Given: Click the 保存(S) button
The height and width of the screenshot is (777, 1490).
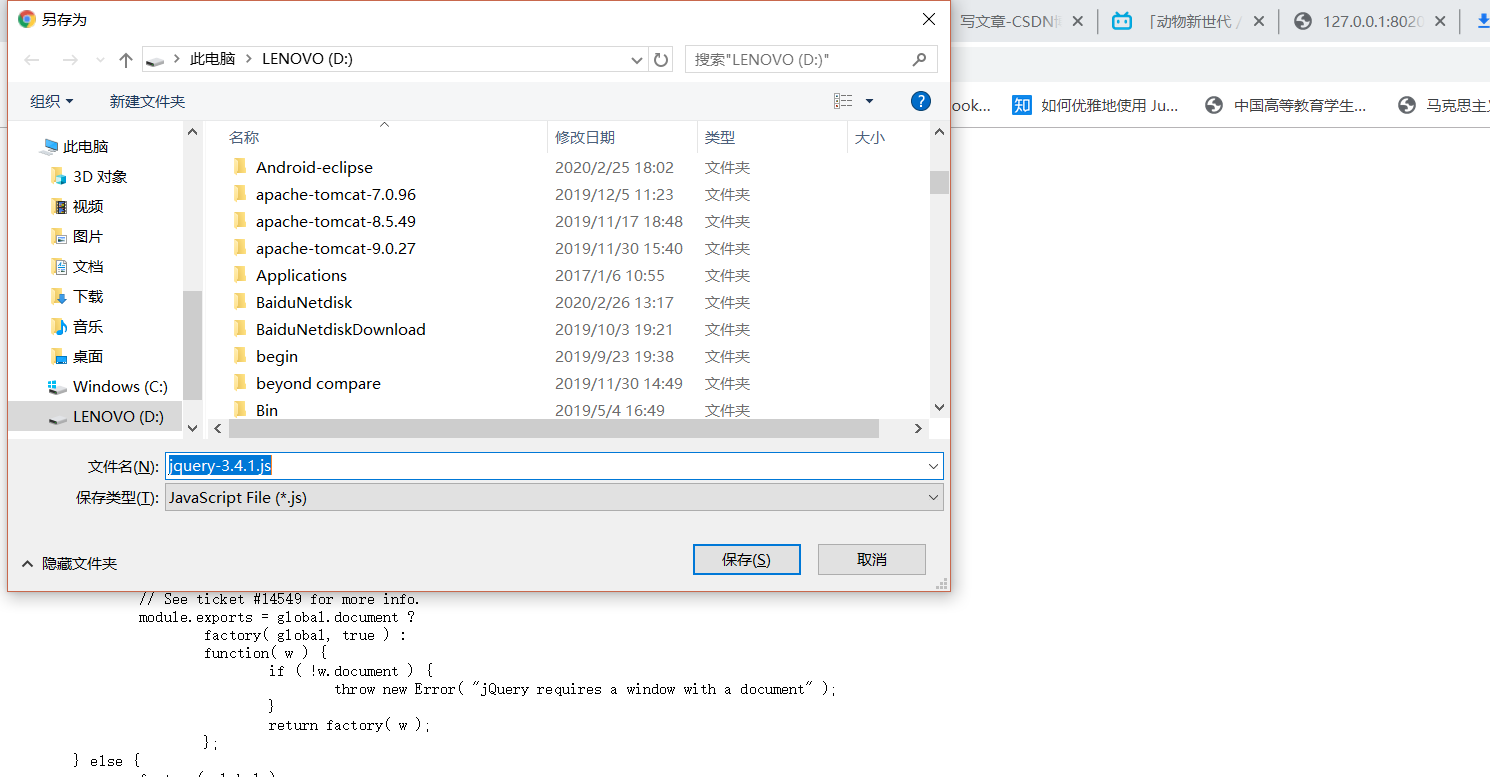Looking at the screenshot, I should pos(746,559).
